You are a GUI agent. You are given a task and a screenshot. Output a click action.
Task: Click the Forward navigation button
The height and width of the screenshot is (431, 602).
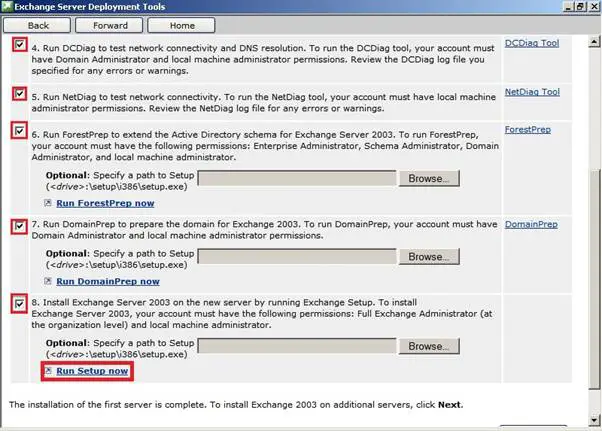[109, 25]
